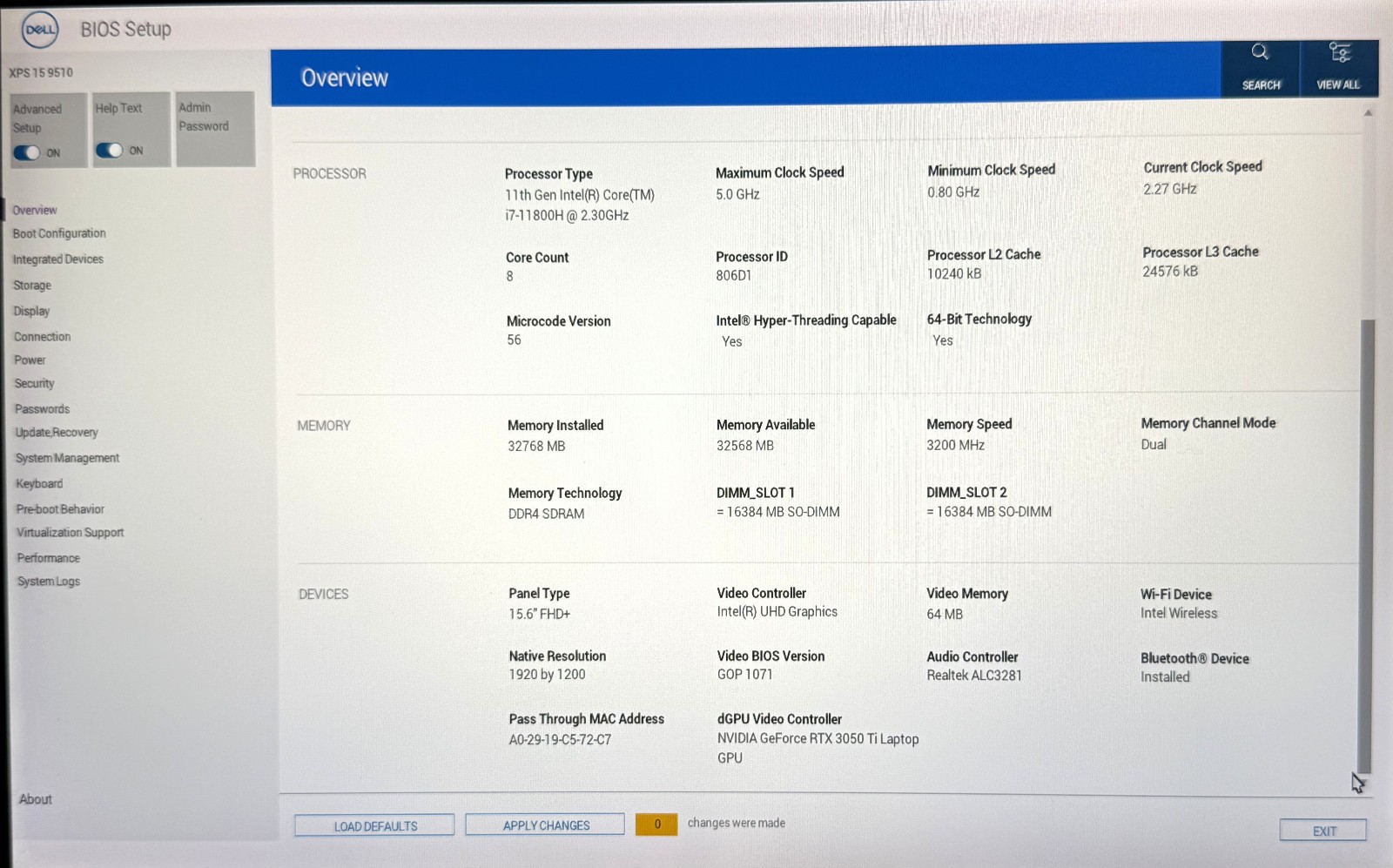1393x868 pixels.
Task: Toggle the Help Text switch
Action: tap(109, 150)
